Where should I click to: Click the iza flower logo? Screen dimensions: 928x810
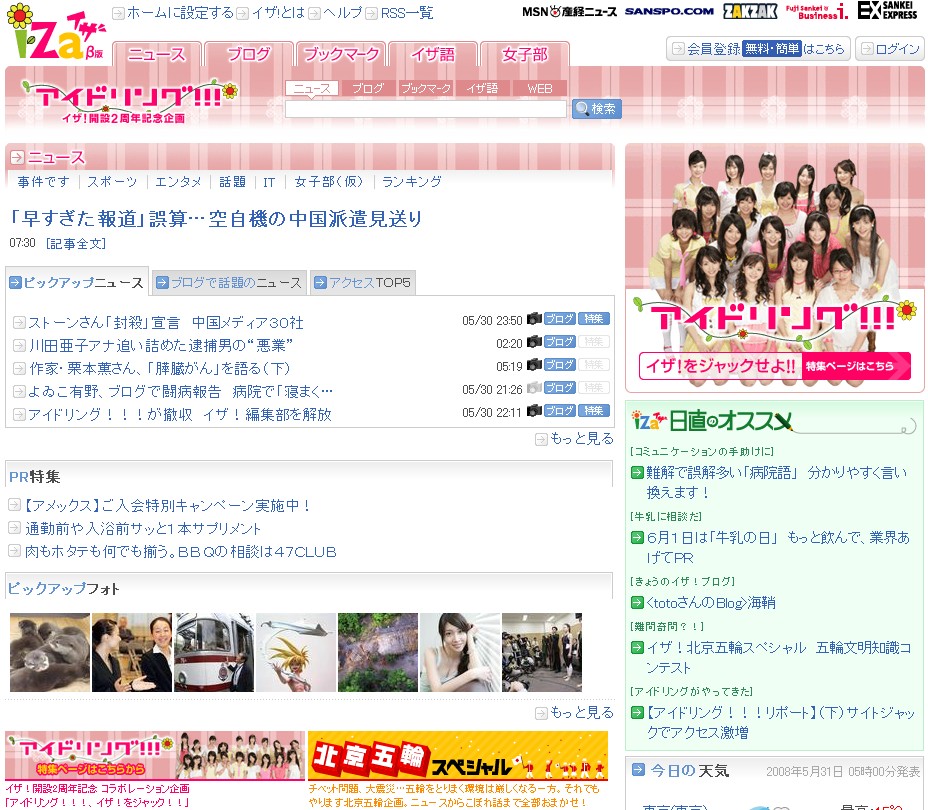[56, 31]
